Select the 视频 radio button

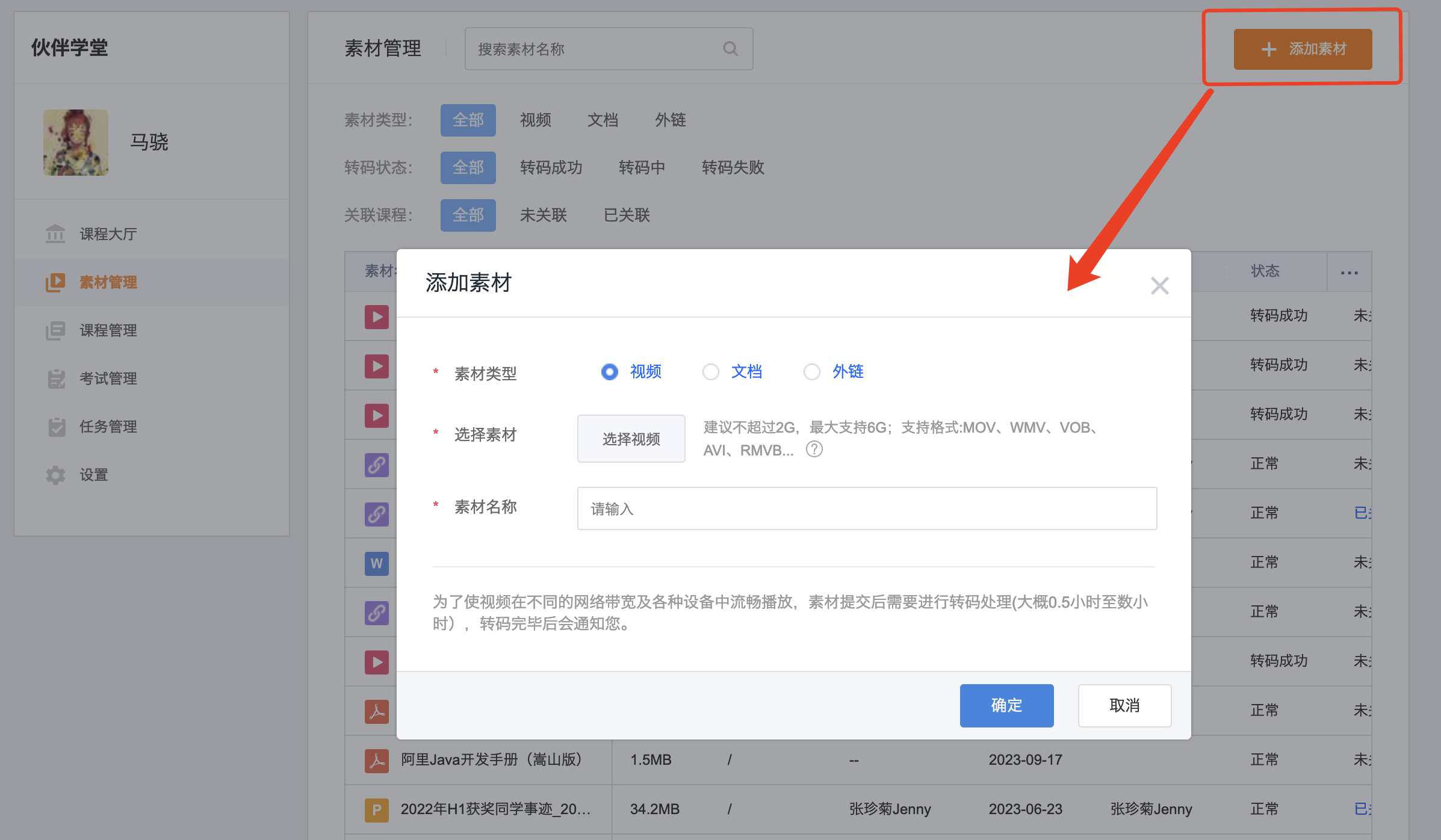pos(609,372)
